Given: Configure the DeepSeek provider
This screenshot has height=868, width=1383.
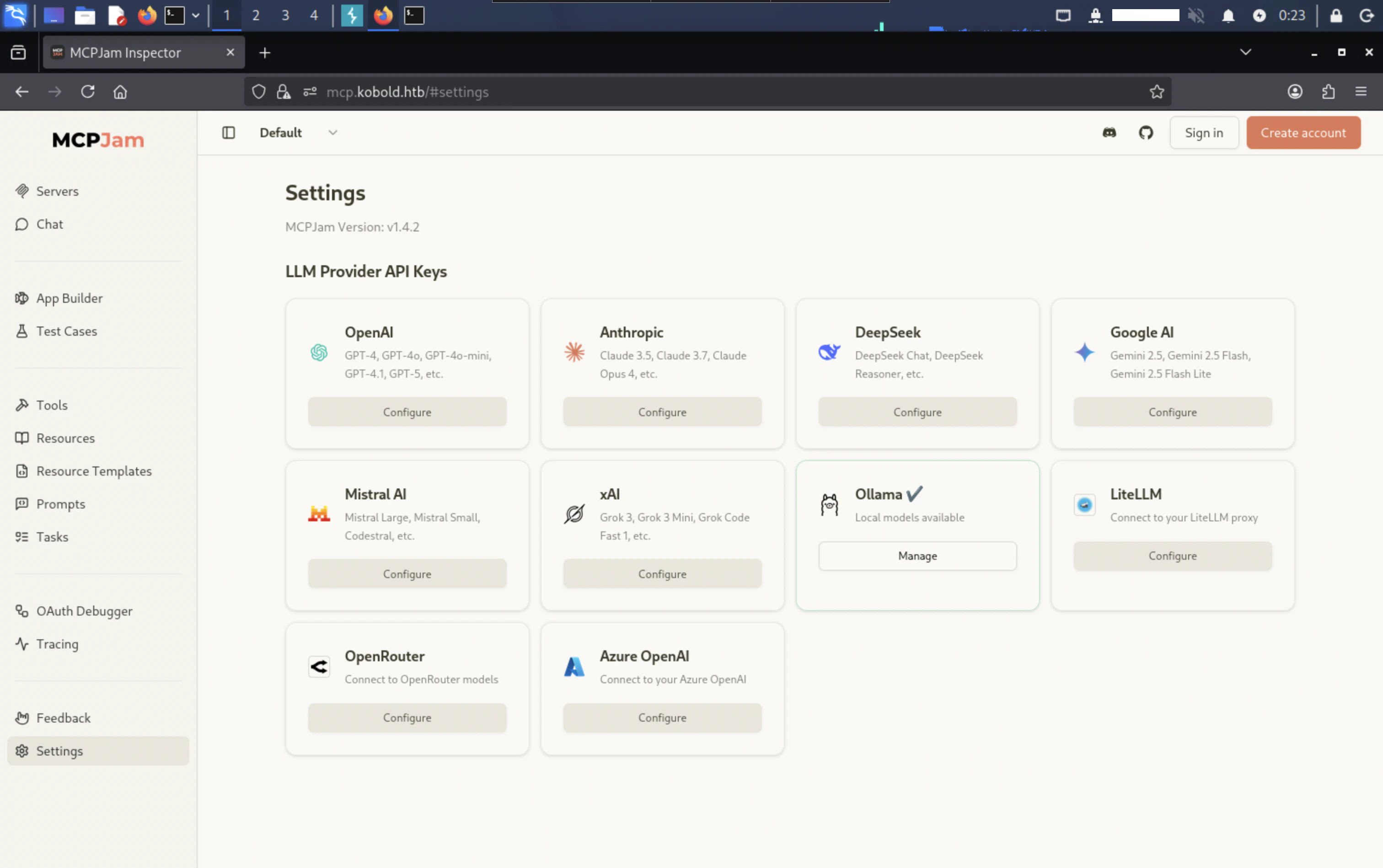Looking at the screenshot, I should (x=917, y=412).
